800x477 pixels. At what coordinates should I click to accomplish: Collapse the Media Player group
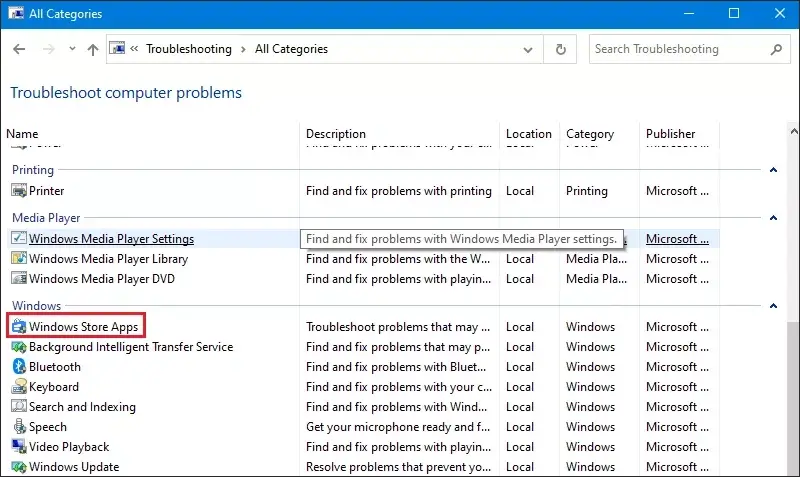(x=773, y=218)
